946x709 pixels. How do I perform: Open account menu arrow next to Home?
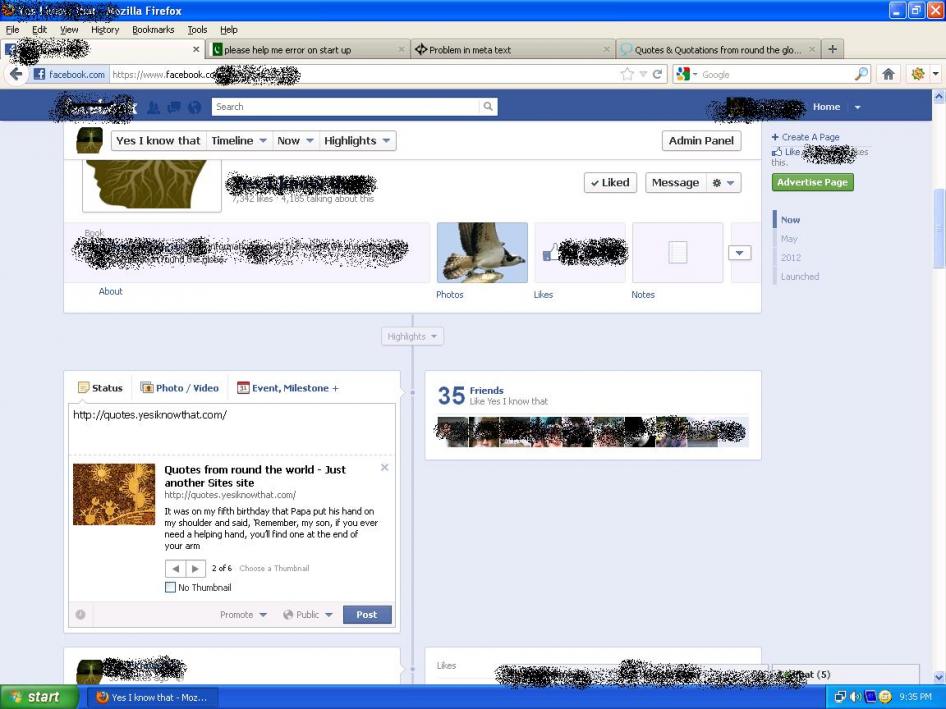click(x=857, y=107)
